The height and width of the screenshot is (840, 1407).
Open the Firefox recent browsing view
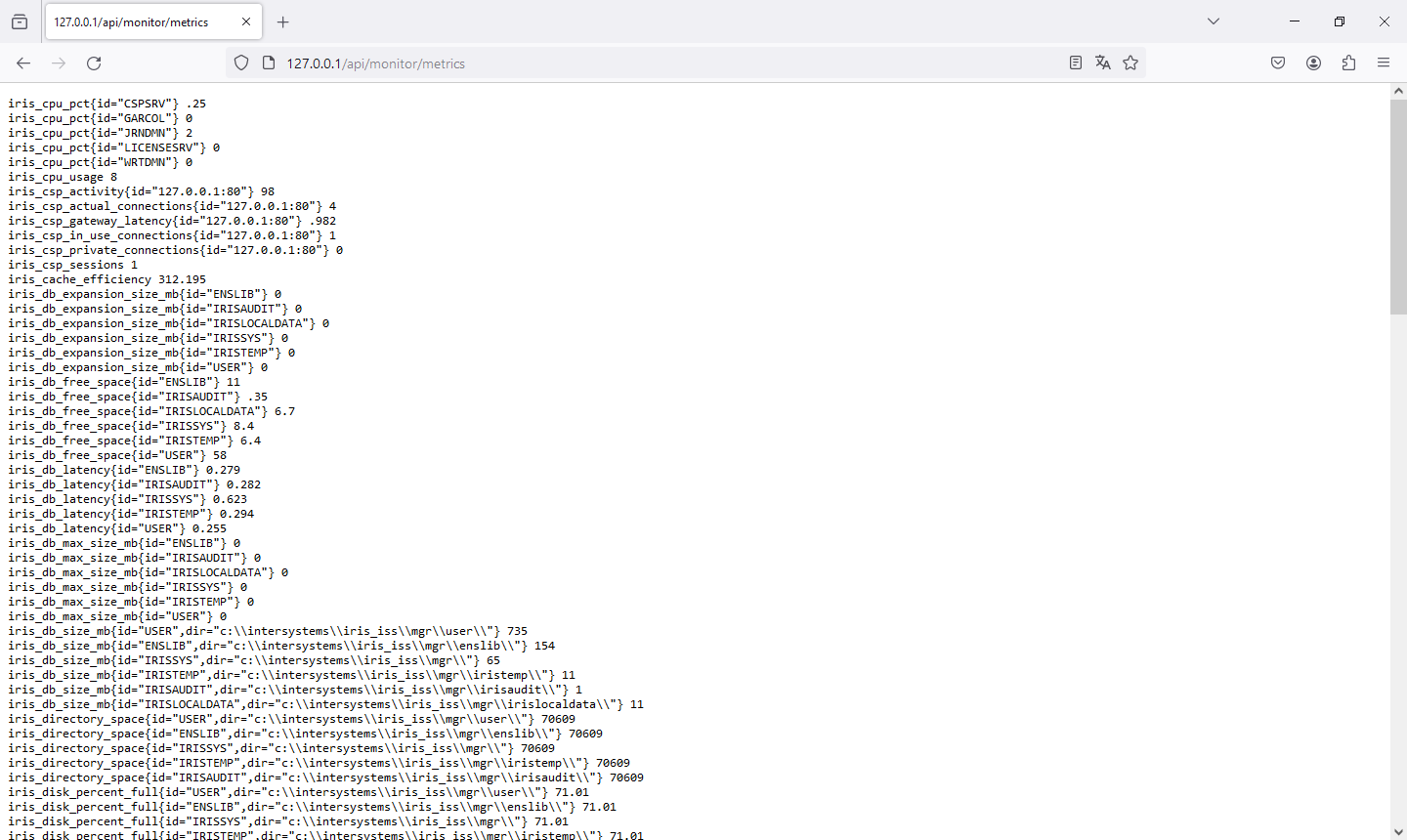pyautogui.click(x=20, y=21)
